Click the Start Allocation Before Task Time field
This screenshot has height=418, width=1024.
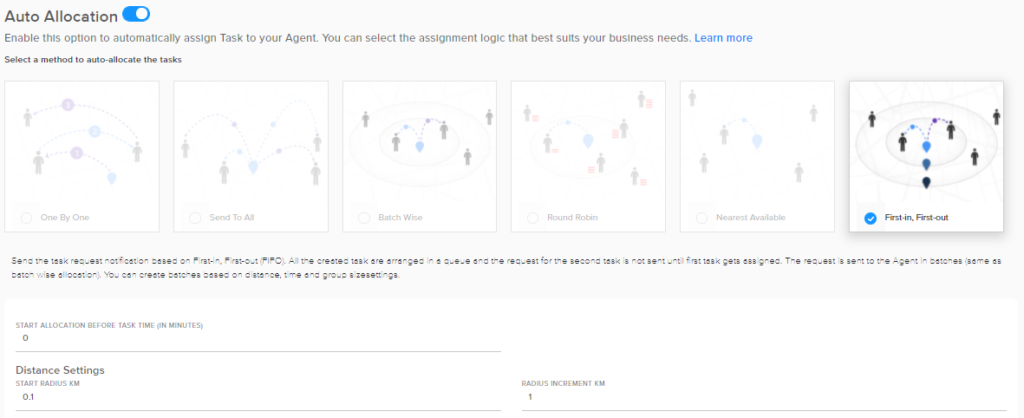click(258, 338)
